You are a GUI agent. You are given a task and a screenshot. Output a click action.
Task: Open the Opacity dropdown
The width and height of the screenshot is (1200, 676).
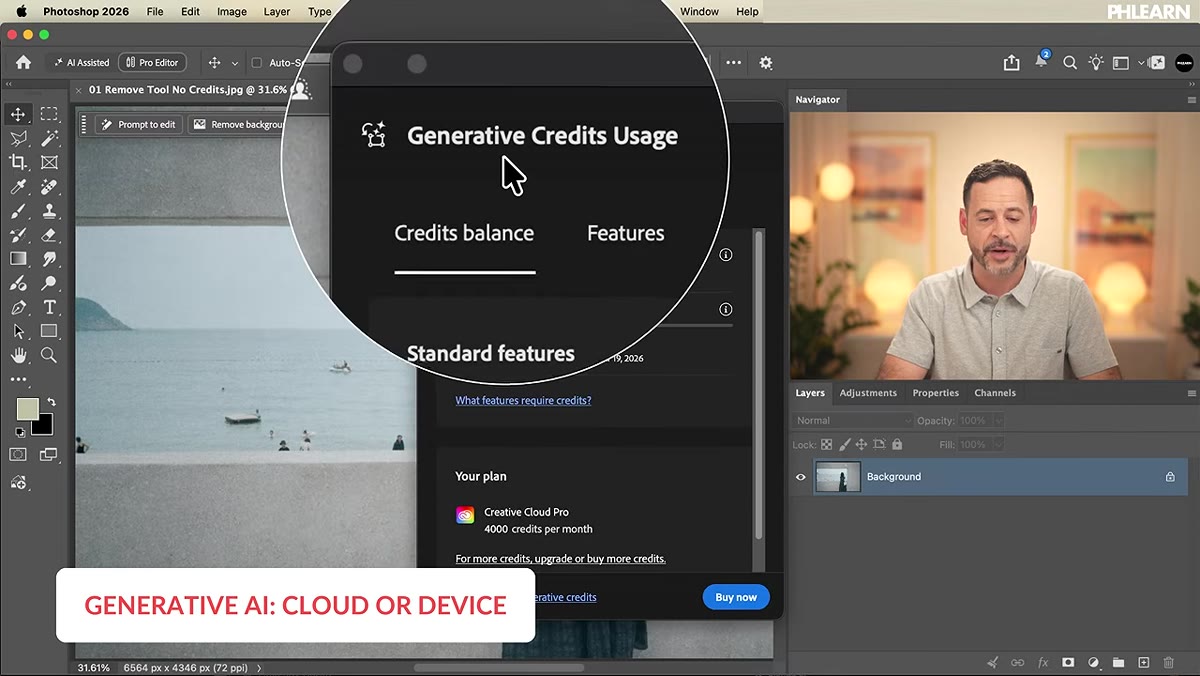998,421
